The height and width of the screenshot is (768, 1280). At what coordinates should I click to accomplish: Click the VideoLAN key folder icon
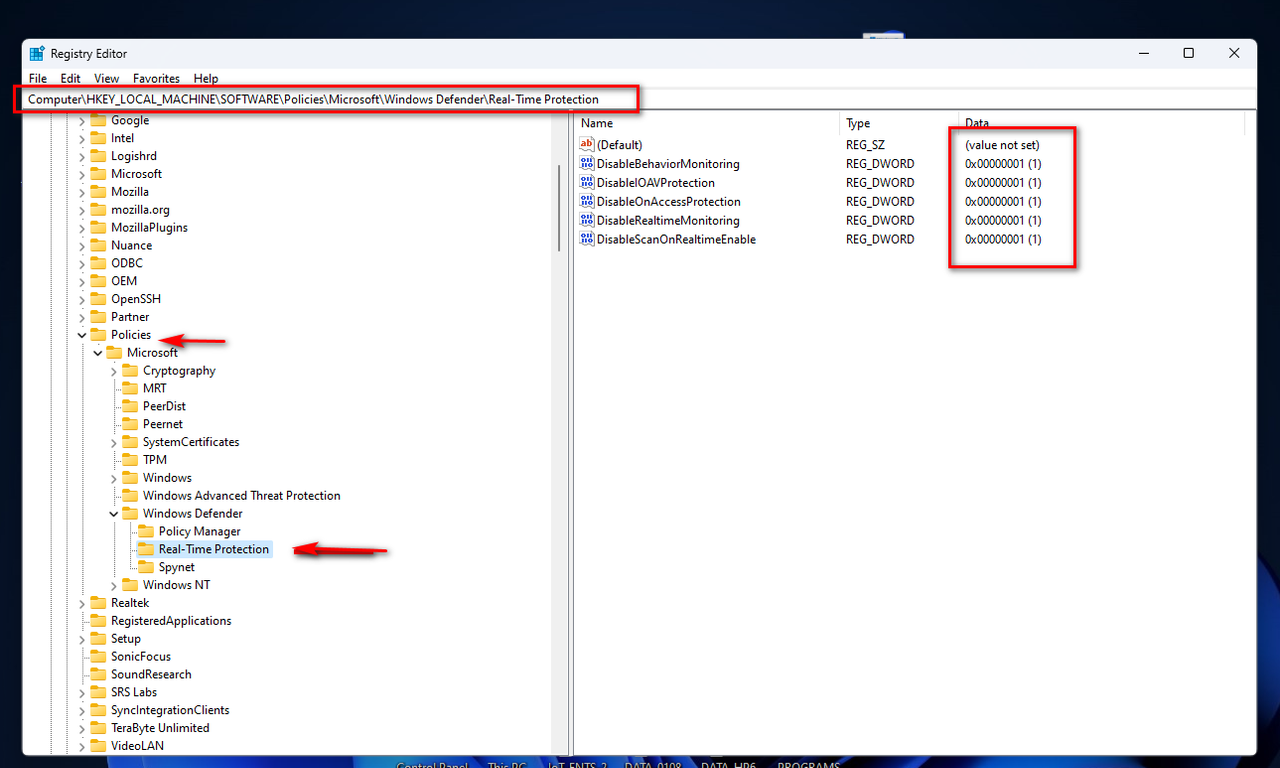tap(98, 746)
